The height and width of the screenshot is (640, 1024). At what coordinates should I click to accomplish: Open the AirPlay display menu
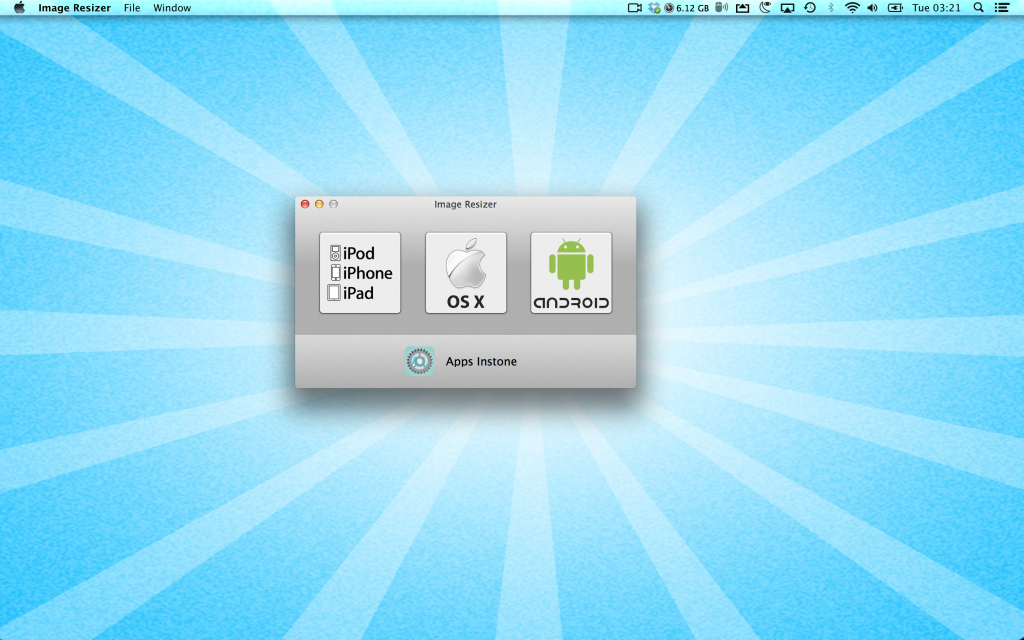(x=788, y=8)
